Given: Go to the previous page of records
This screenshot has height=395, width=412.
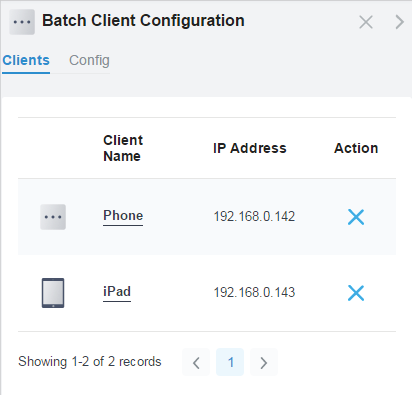Looking at the screenshot, I should click(196, 362).
